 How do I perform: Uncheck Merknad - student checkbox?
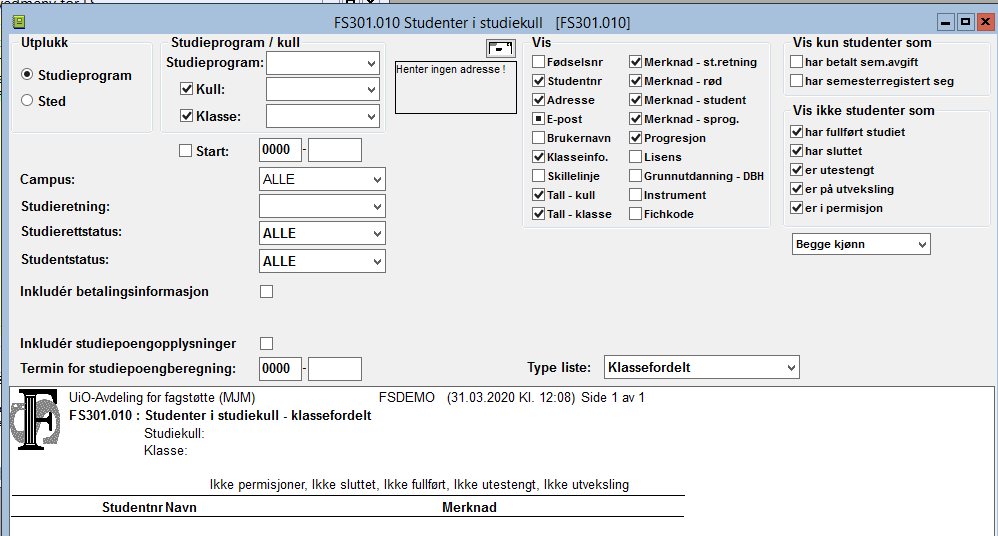pyautogui.click(x=635, y=100)
